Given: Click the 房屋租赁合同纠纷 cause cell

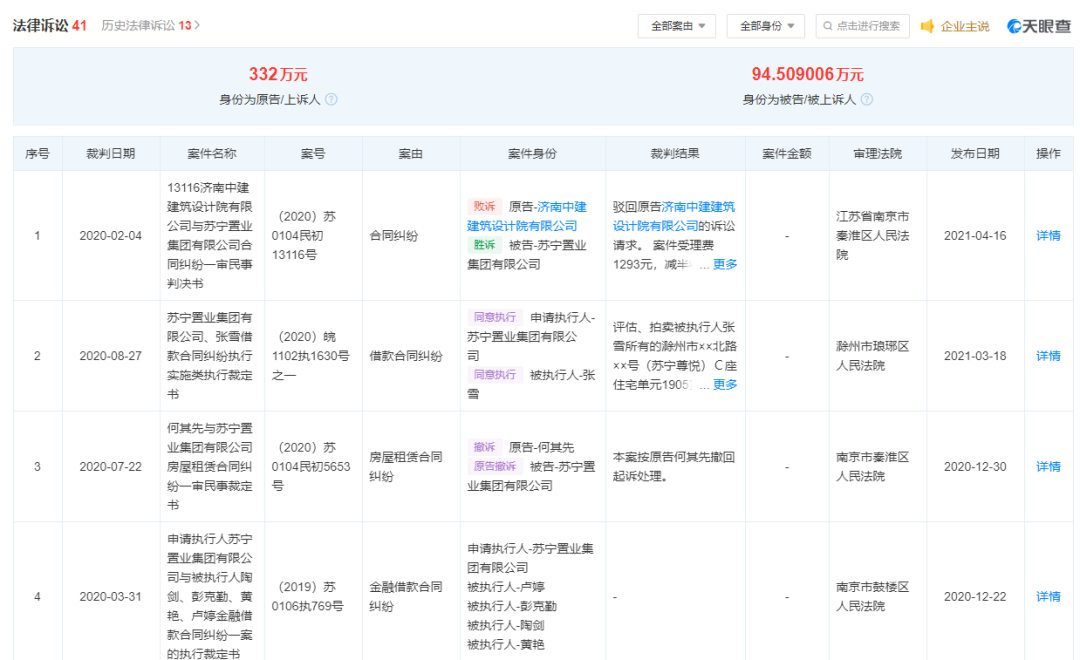Looking at the screenshot, I should (x=406, y=466).
